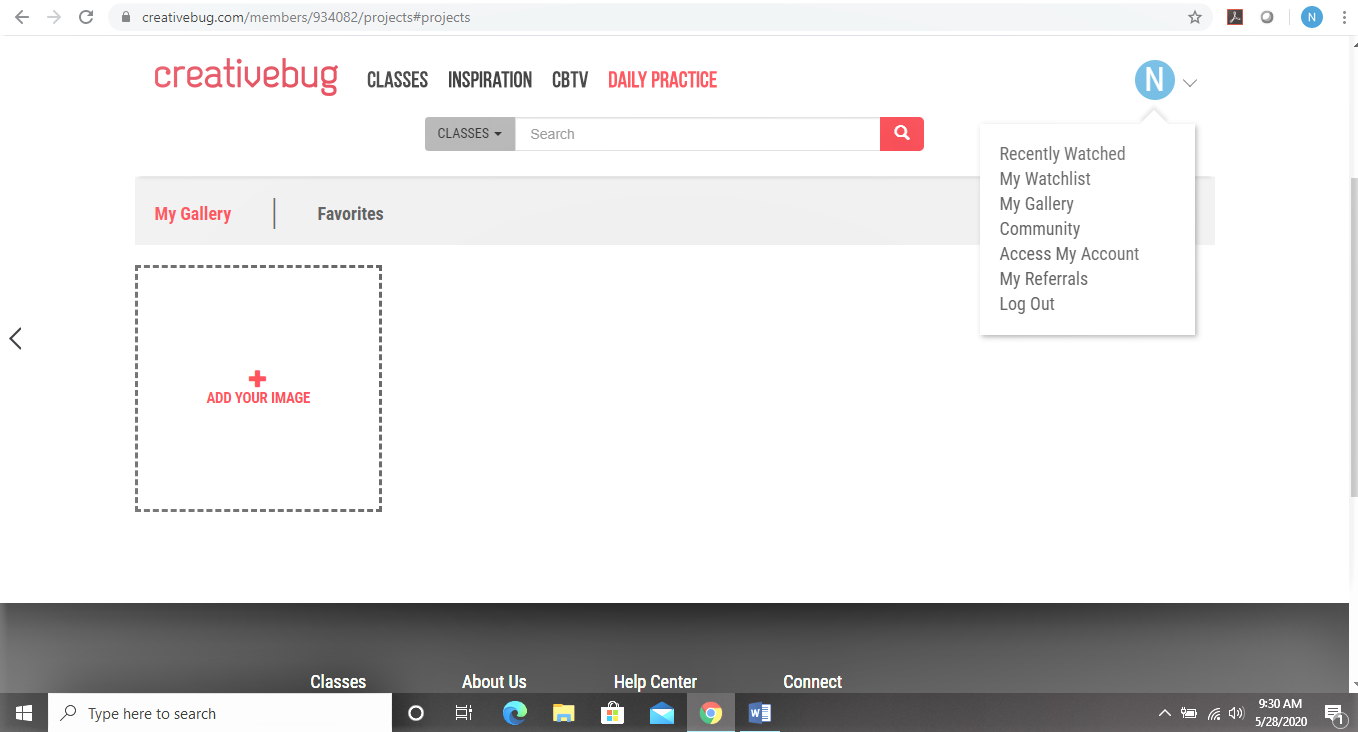Go to the INSPIRATION page
1358x732 pixels.
[489, 80]
